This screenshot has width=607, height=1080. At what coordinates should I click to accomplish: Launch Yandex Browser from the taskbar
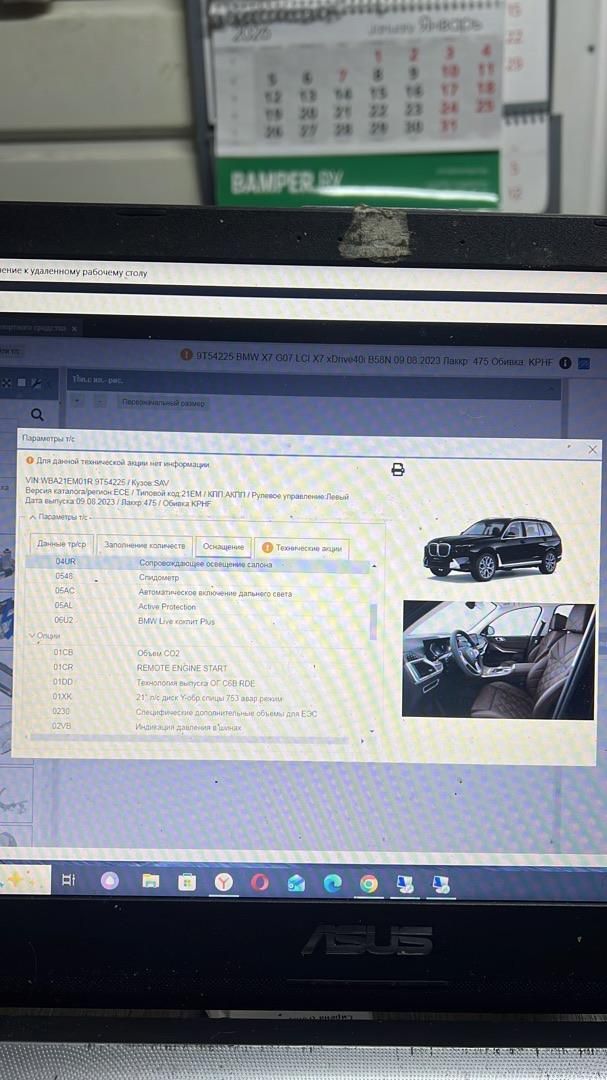[223, 882]
